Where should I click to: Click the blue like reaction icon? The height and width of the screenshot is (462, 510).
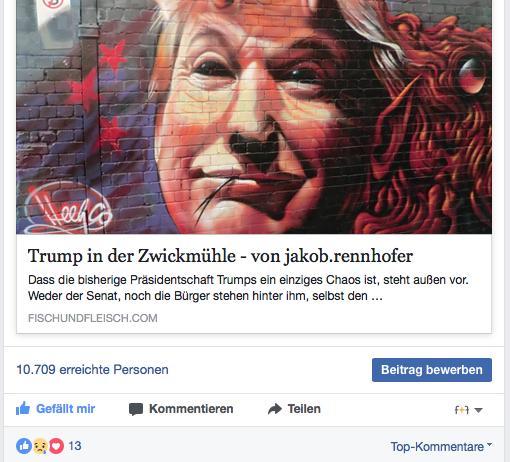[24, 446]
